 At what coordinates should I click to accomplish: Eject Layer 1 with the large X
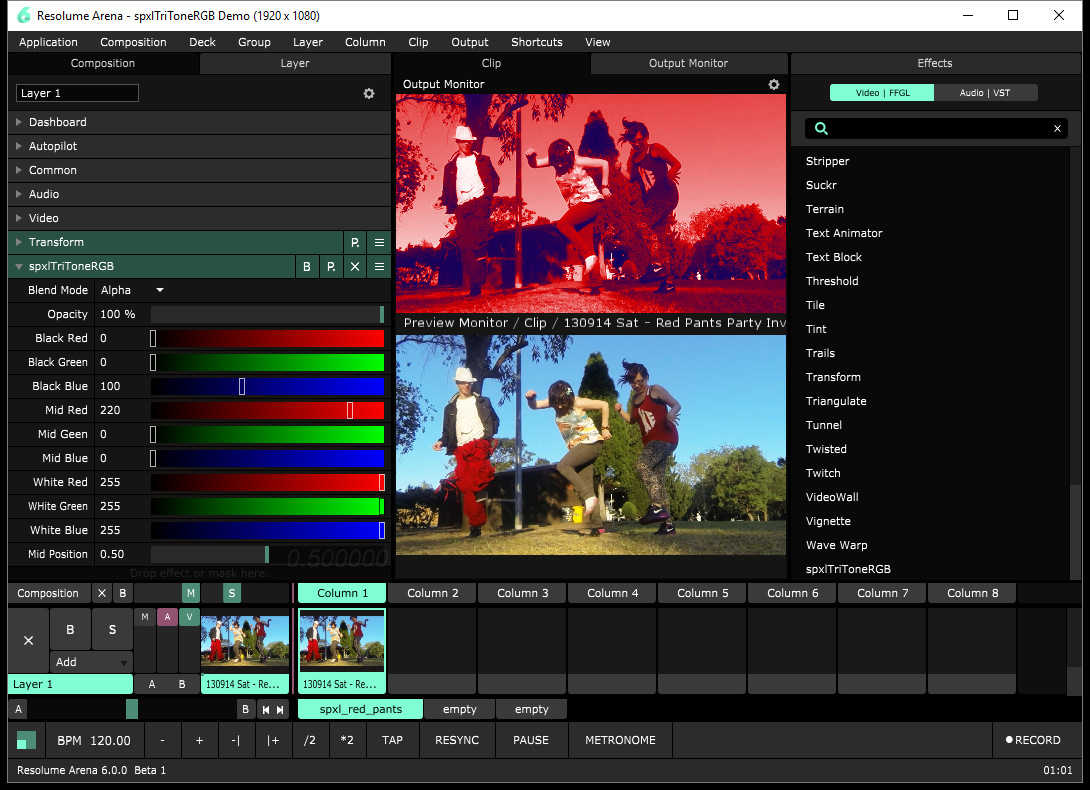tap(28, 640)
